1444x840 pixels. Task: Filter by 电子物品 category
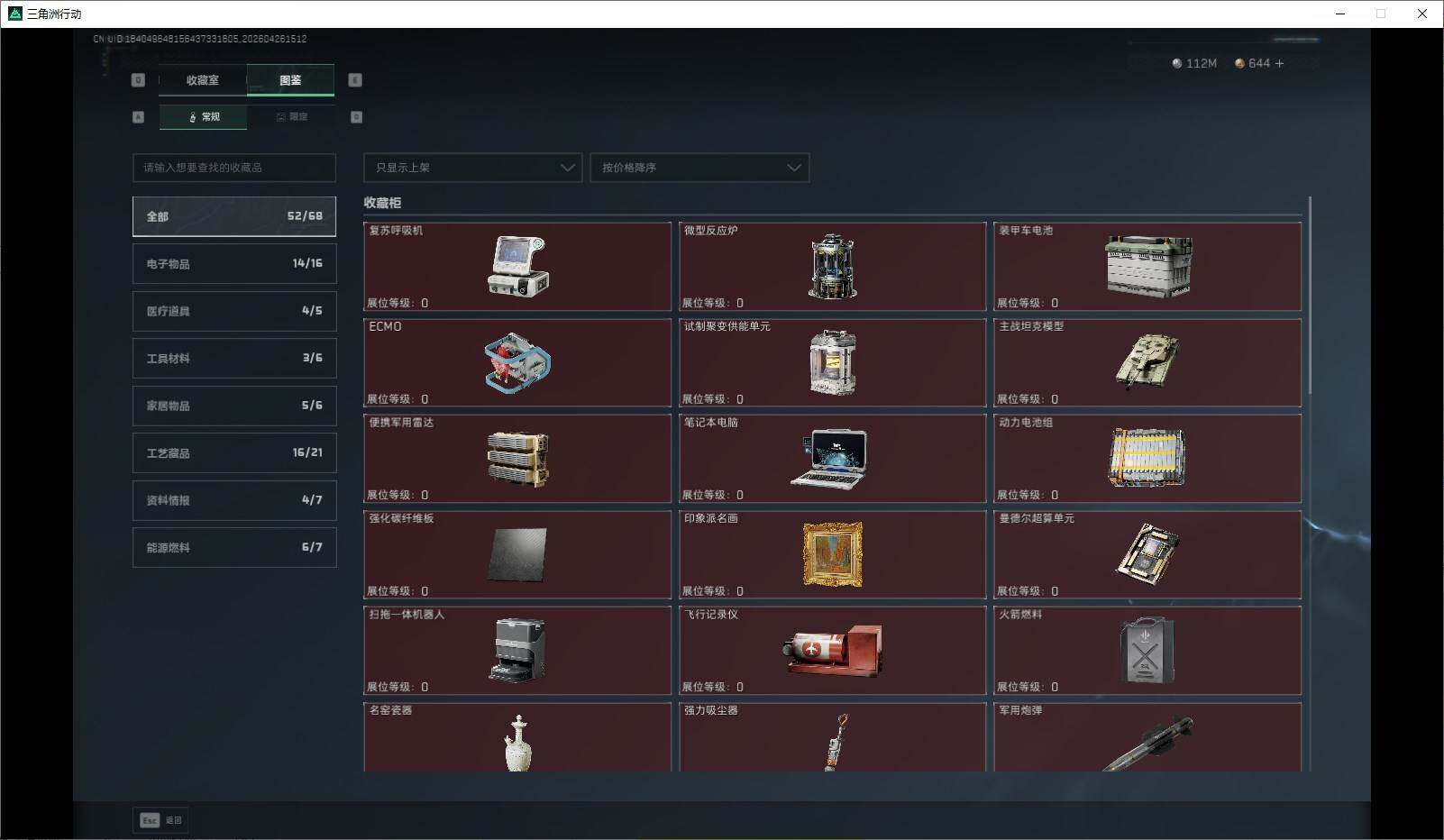(x=234, y=263)
